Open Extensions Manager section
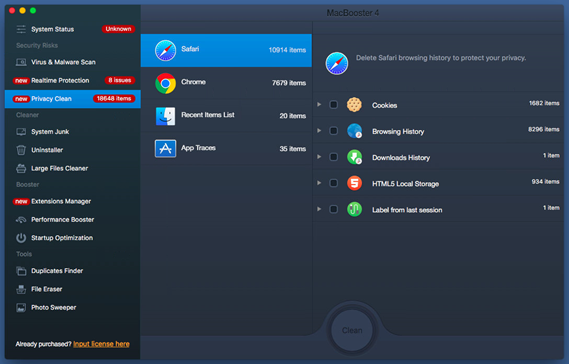 (73, 201)
